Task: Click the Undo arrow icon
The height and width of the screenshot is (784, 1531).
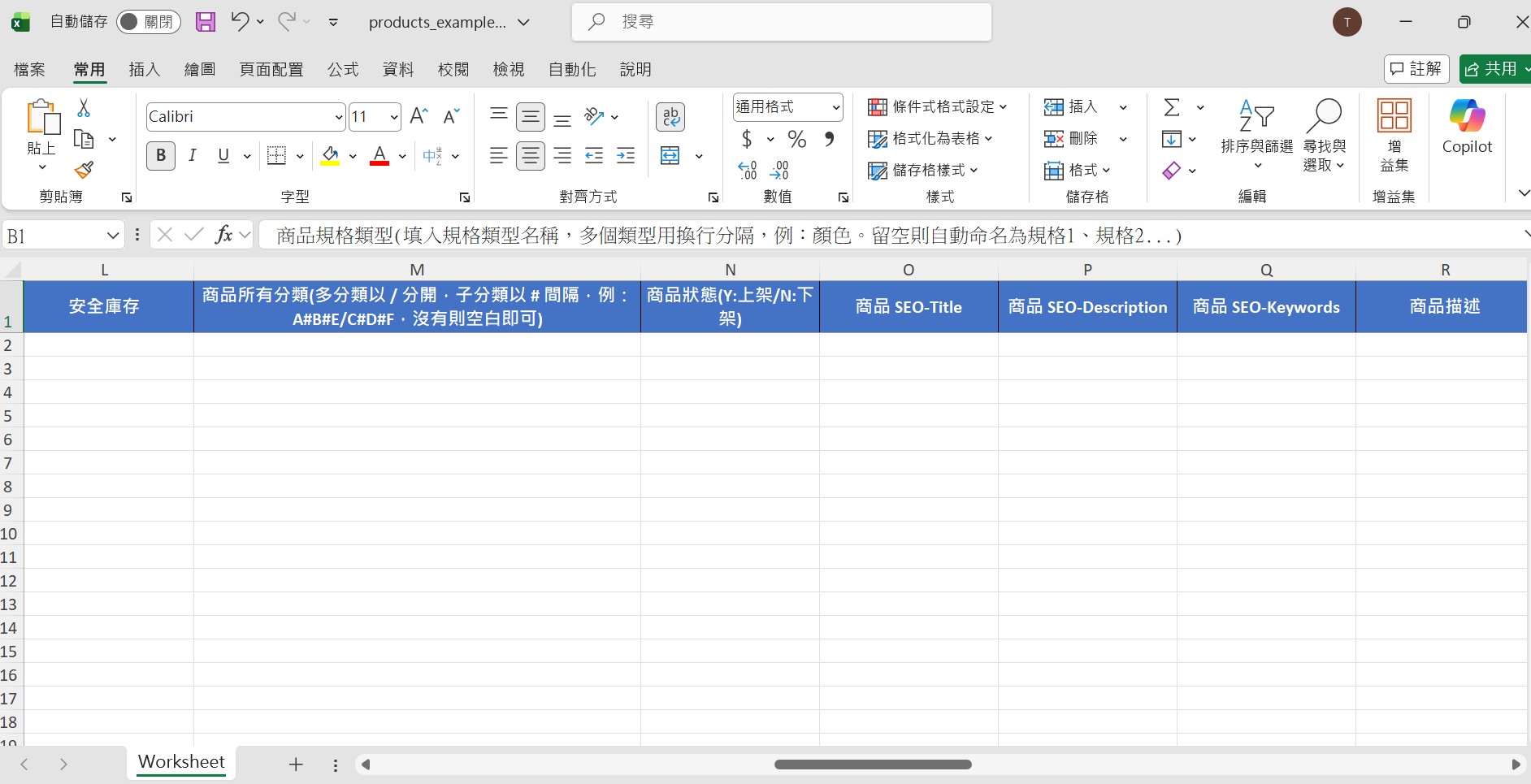Action: pyautogui.click(x=240, y=21)
